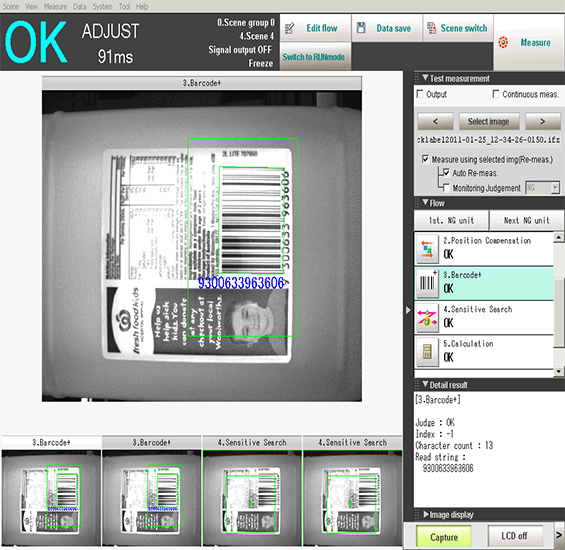
Task: Collapse the Test measurement section
Action: pyautogui.click(x=426, y=78)
